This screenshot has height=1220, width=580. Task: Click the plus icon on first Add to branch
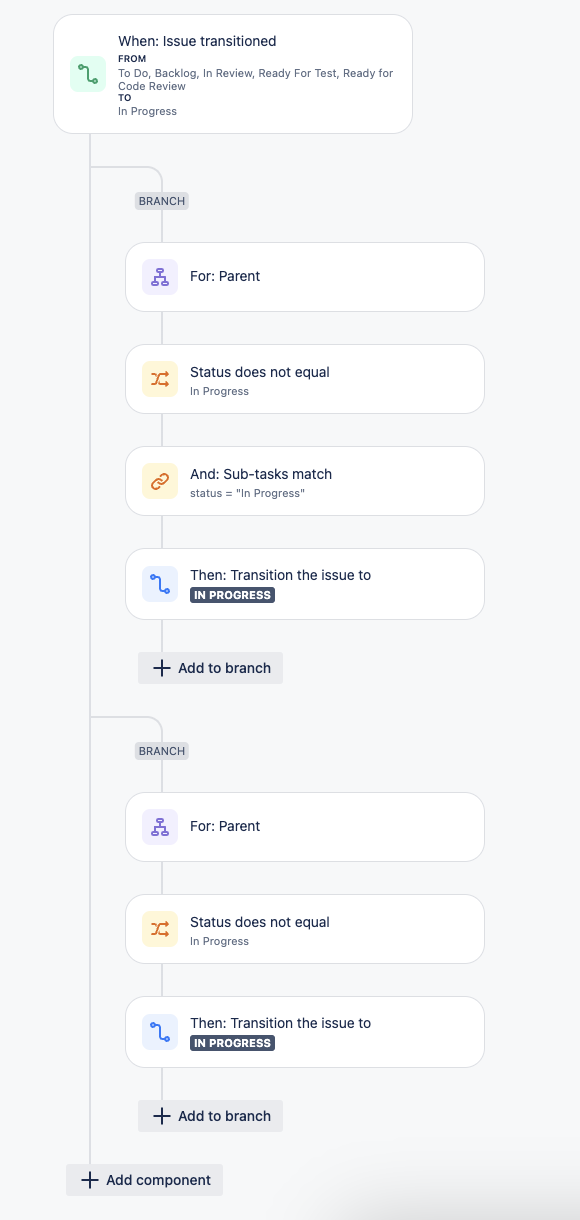pyautogui.click(x=161, y=667)
